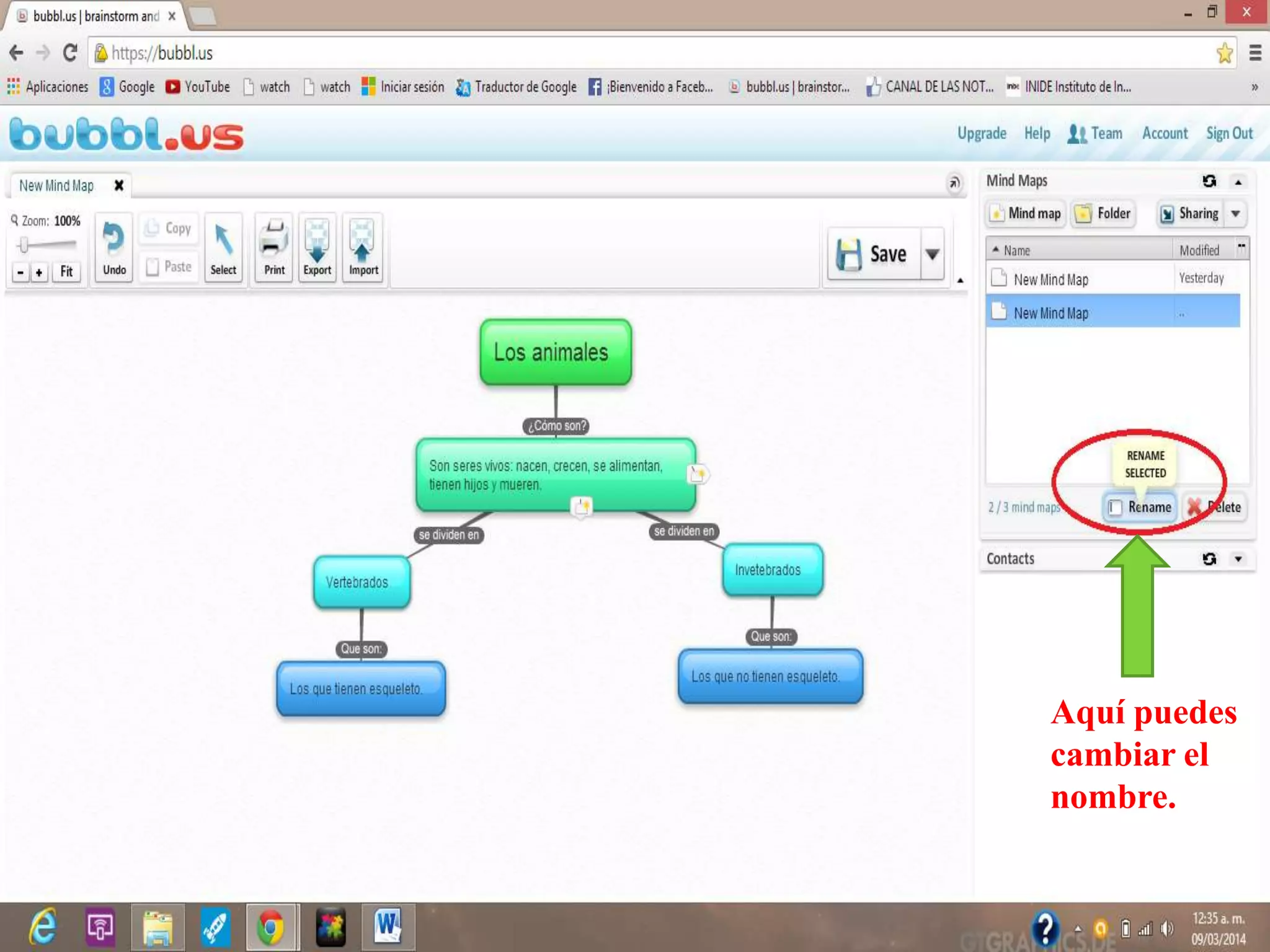
Task: Click the Rename button
Action: coord(1140,507)
